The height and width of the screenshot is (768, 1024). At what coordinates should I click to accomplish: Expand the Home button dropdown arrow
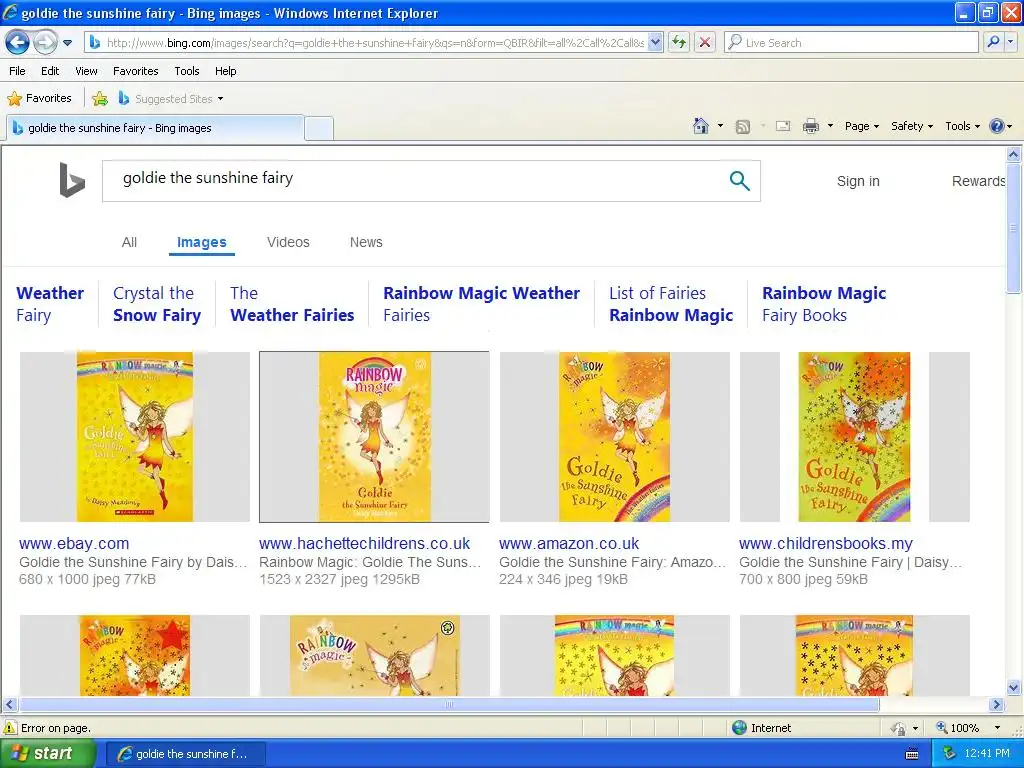pos(720,126)
